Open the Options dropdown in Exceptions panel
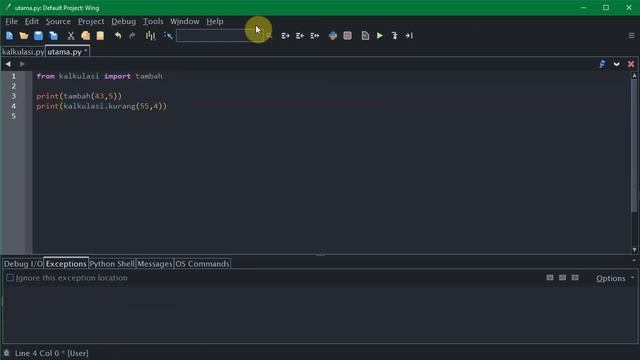This screenshot has width=640, height=360. (615, 278)
